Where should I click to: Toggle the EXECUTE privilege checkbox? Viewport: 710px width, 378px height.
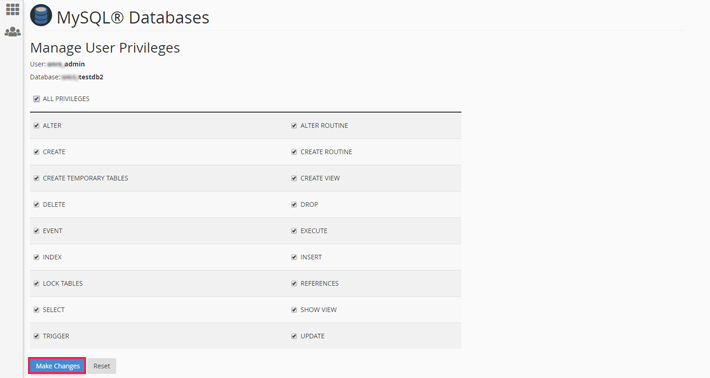294,230
